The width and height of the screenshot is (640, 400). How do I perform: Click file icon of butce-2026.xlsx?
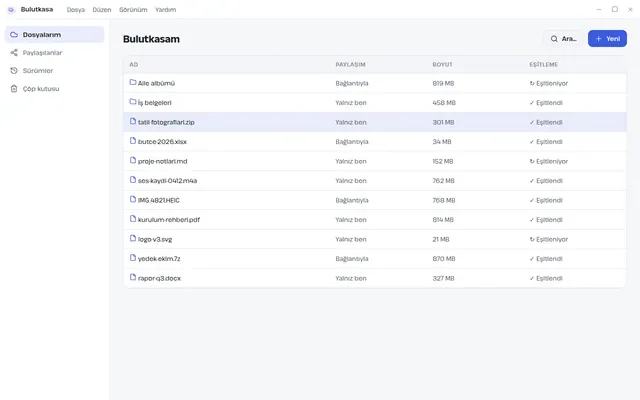[133, 141]
